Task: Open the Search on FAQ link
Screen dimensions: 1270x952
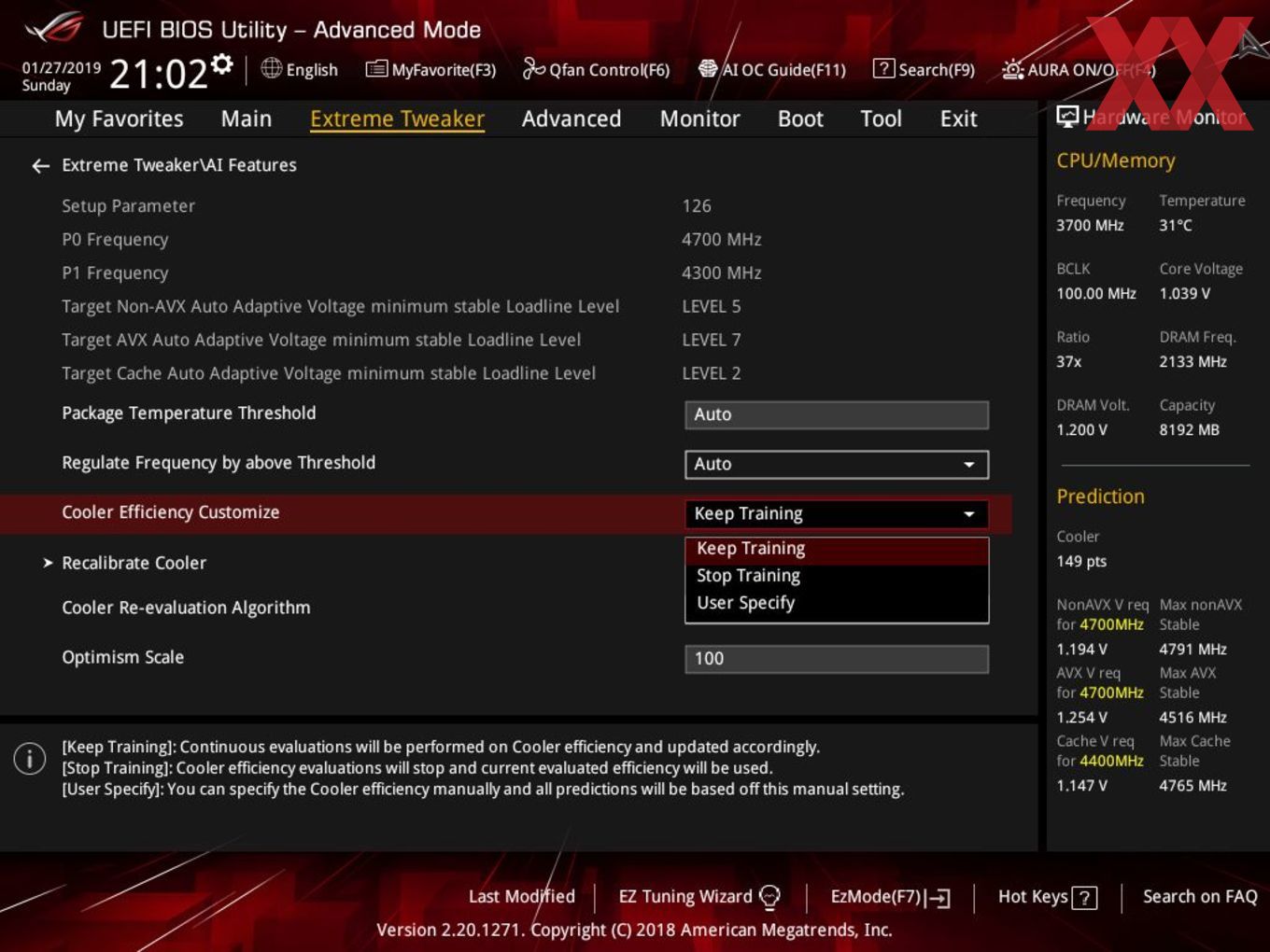Action: tap(1200, 896)
